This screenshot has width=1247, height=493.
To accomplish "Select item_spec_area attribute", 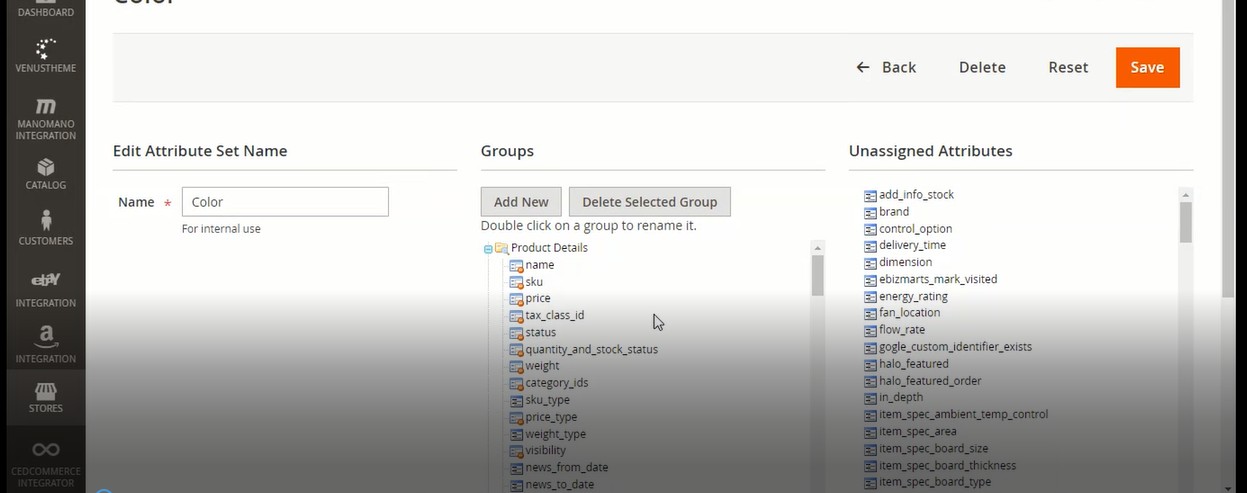I will 918,431.
